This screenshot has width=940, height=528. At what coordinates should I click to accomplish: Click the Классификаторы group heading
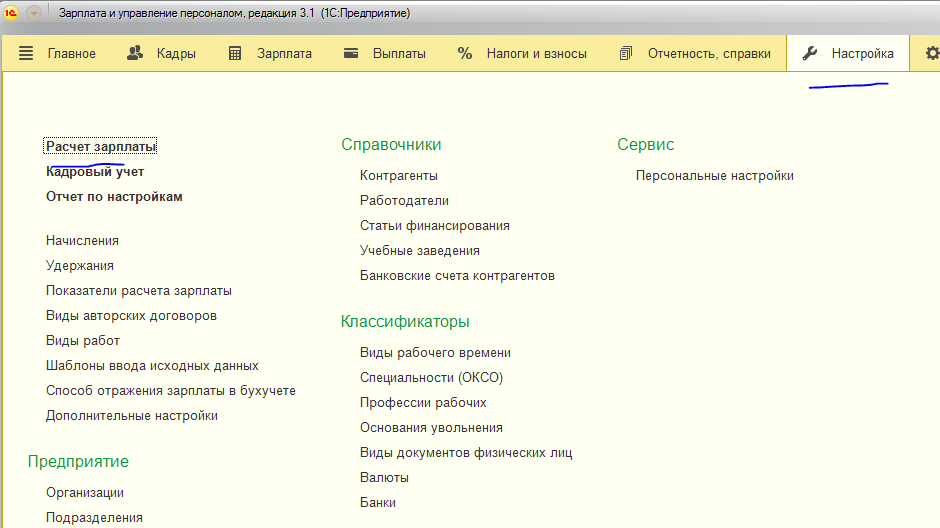coord(405,321)
